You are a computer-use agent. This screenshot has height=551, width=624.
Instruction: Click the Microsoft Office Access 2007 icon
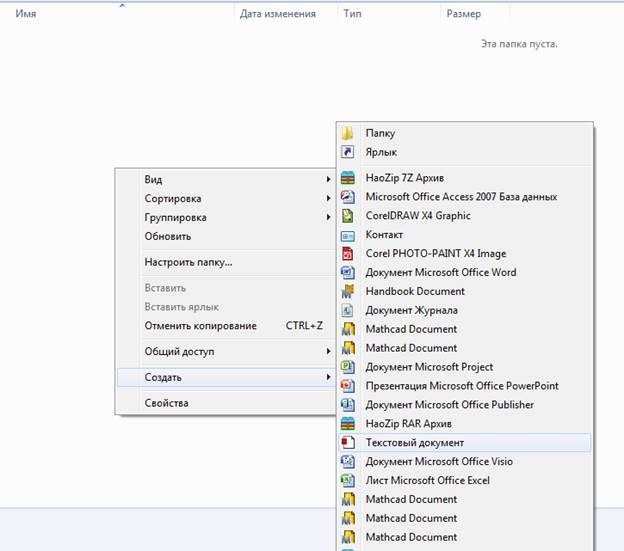coord(348,197)
